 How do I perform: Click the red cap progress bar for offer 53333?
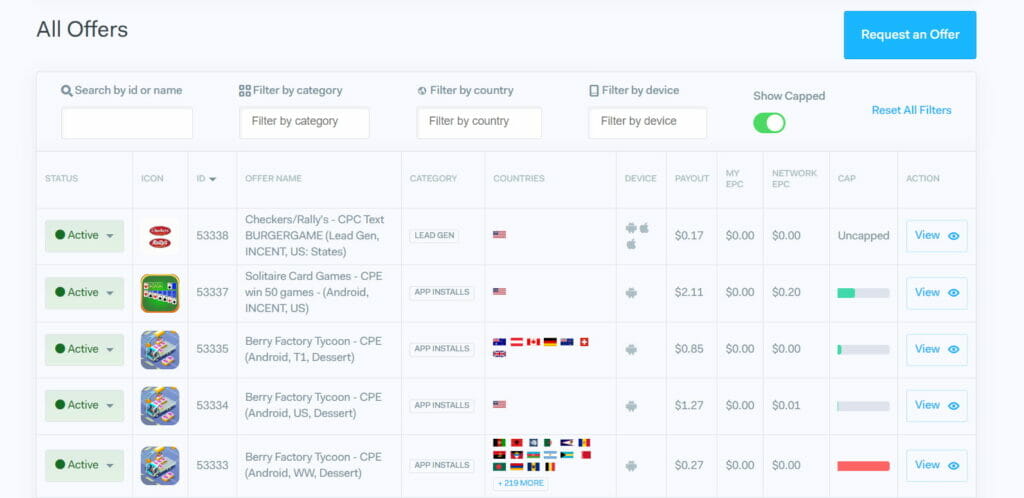pyautogui.click(x=863, y=466)
